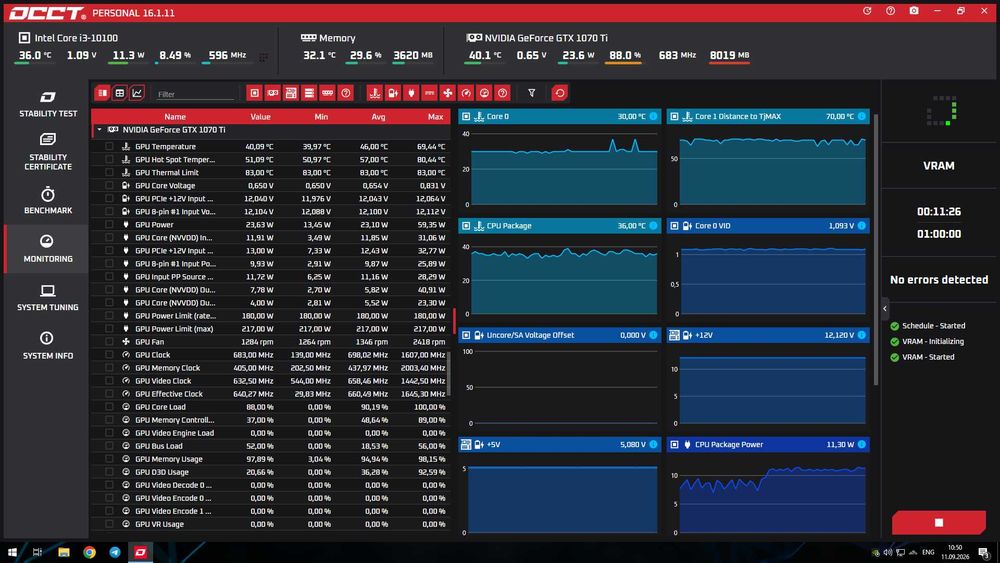Toggle the question-mark filter left of the funnel
The image size is (1000, 563).
click(x=503, y=93)
